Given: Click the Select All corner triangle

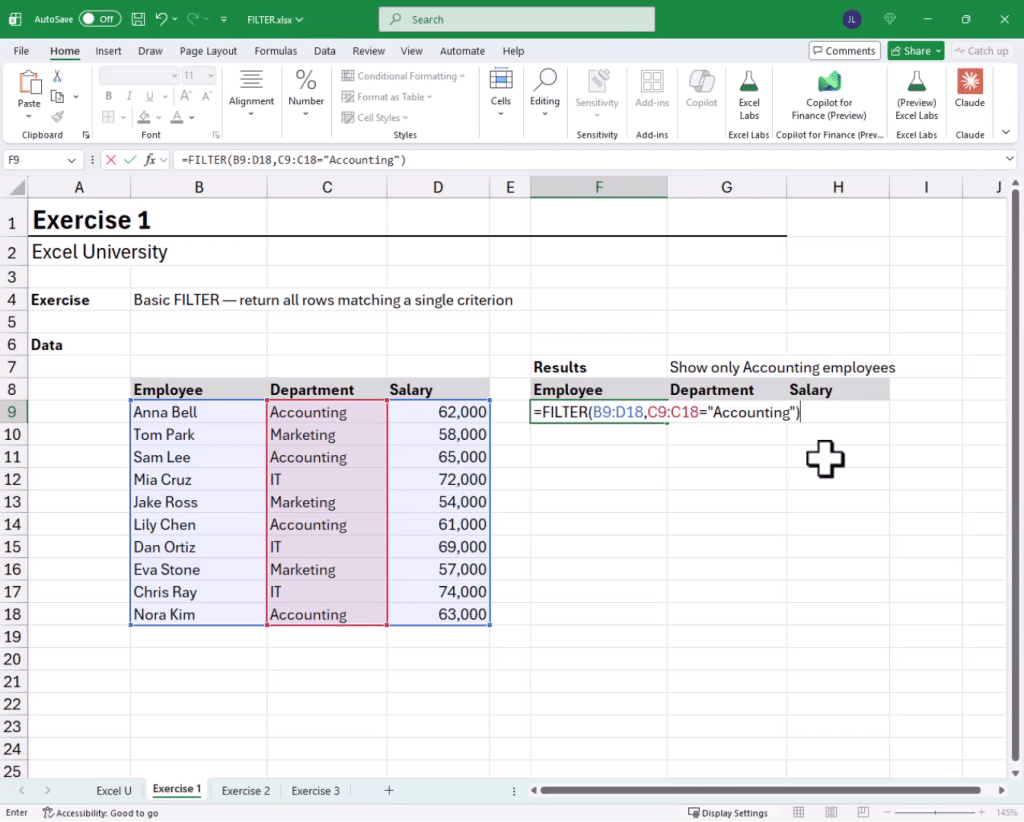Looking at the screenshot, I should (x=16, y=188).
